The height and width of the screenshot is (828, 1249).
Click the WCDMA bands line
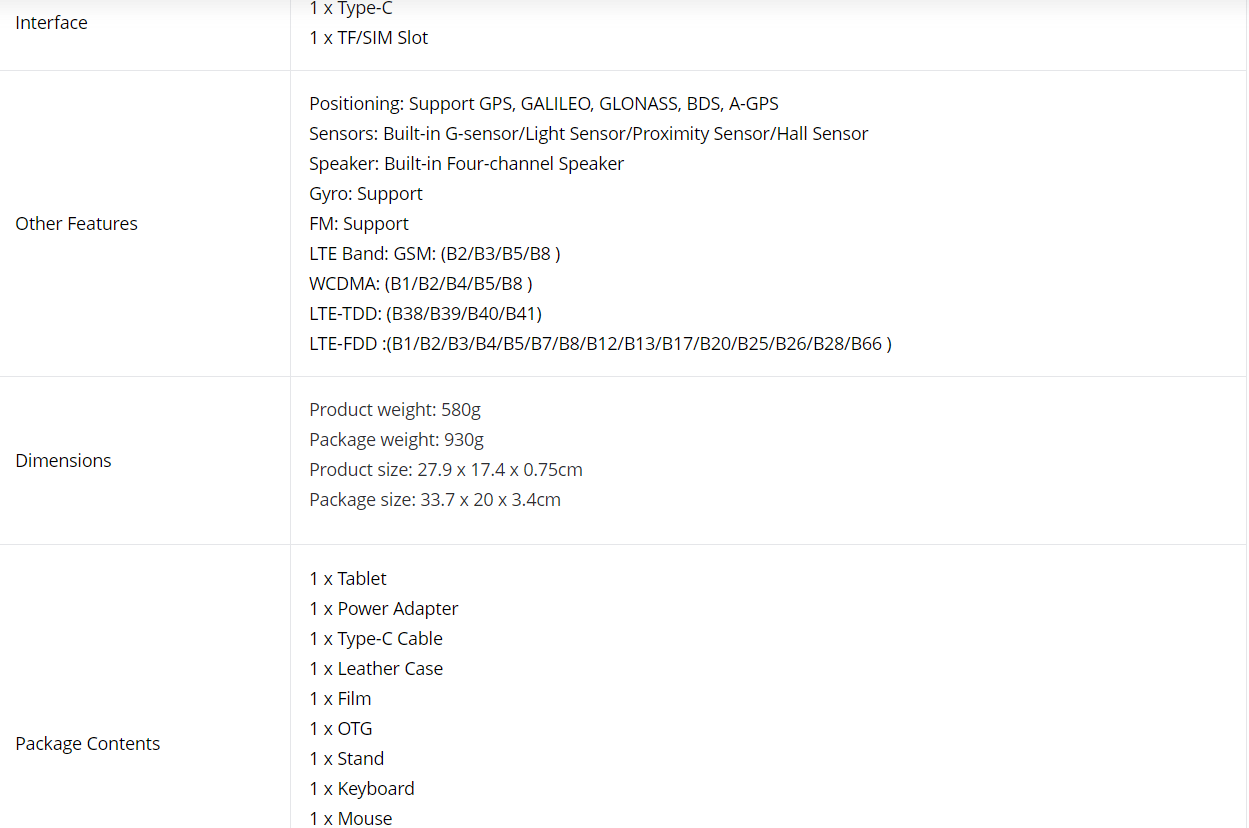pos(421,284)
